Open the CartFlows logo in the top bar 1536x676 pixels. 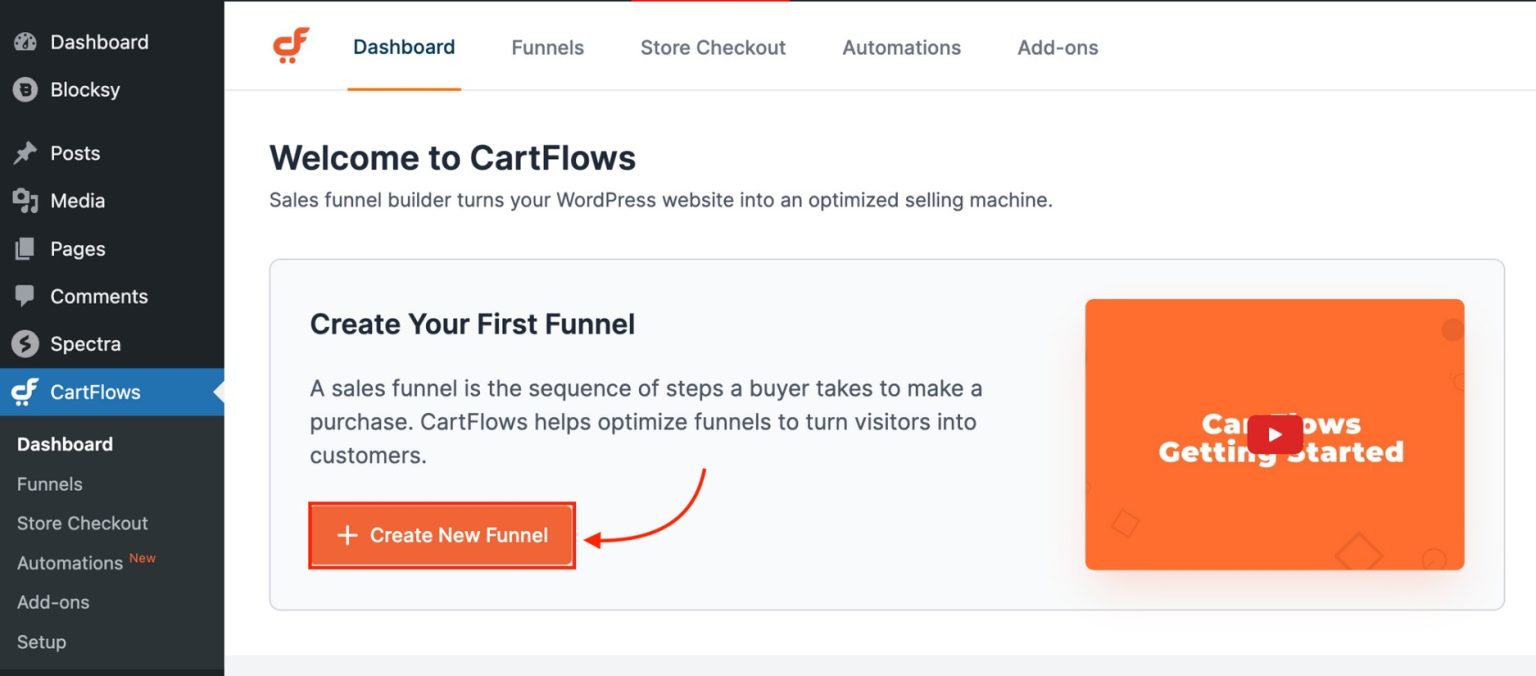click(288, 46)
